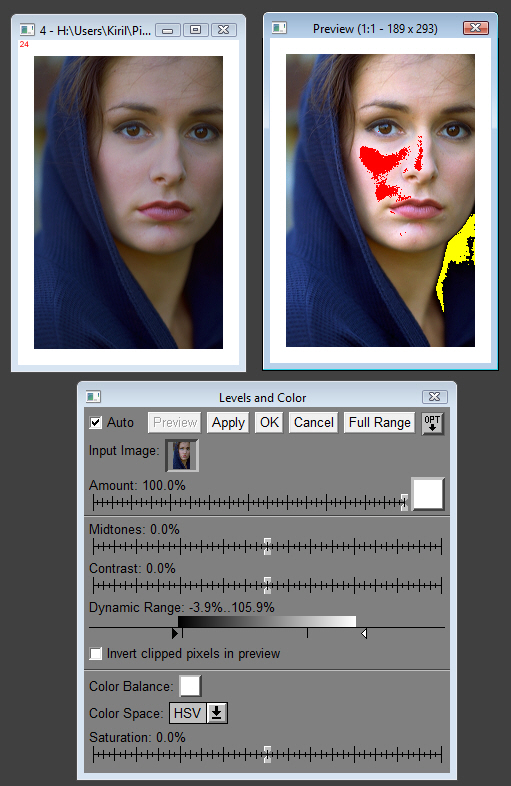Cancel the Levels and Color dialog

pyautogui.click(x=313, y=423)
